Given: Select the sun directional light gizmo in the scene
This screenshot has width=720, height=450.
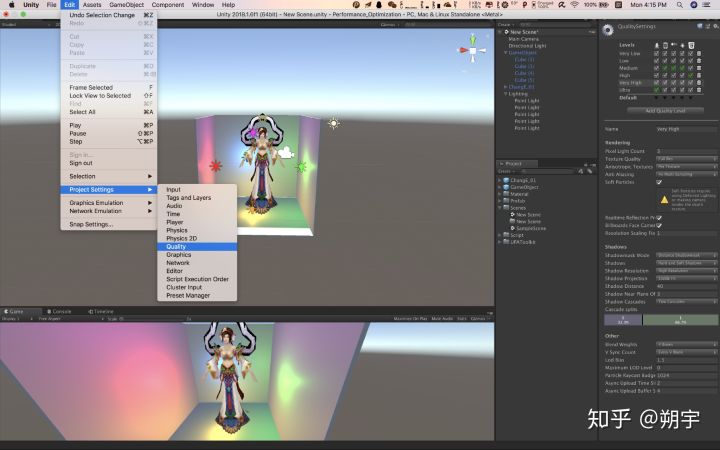Looking at the screenshot, I should pyautogui.click(x=334, y=123).
